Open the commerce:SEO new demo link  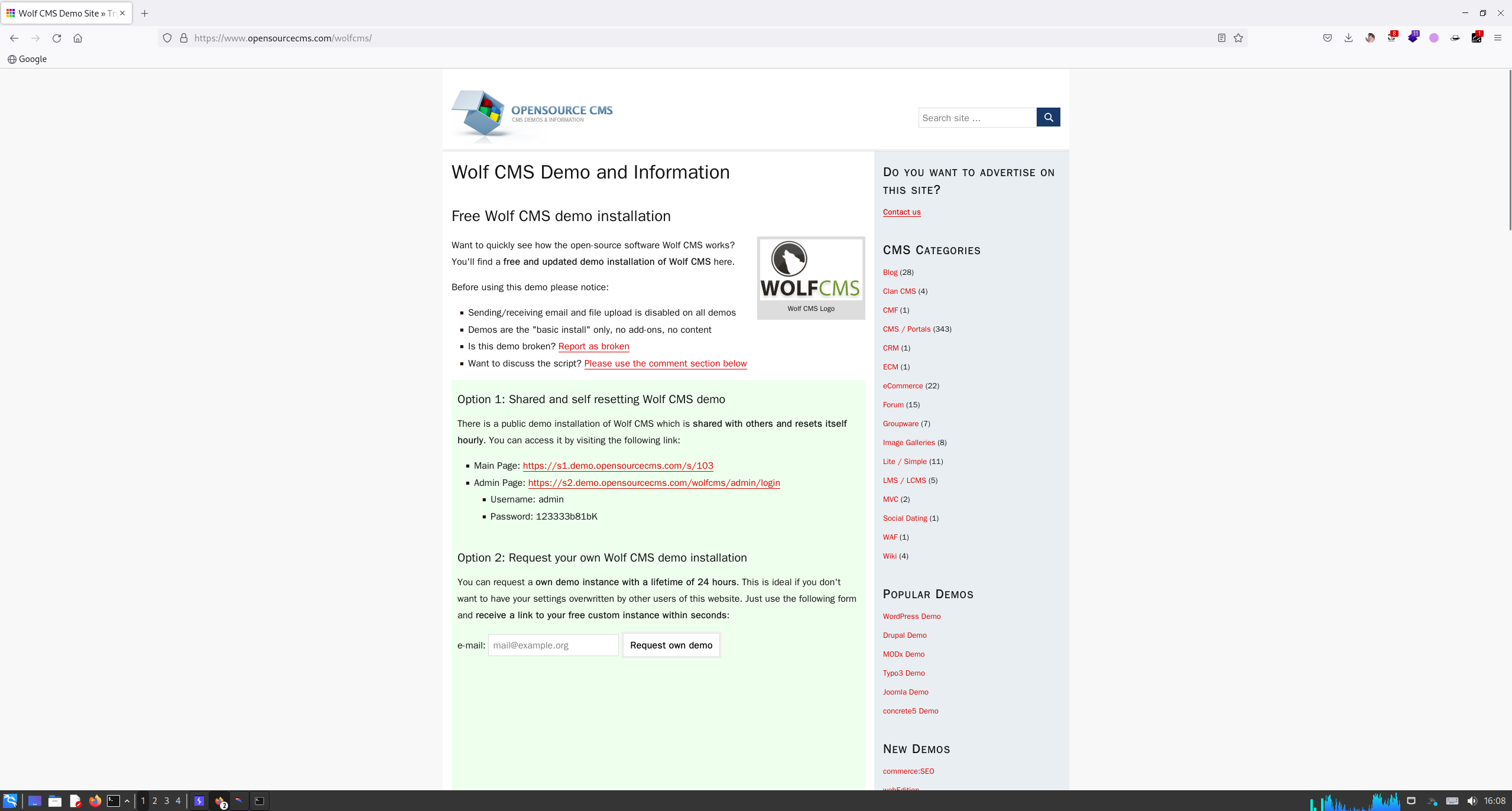click(909, 771)
